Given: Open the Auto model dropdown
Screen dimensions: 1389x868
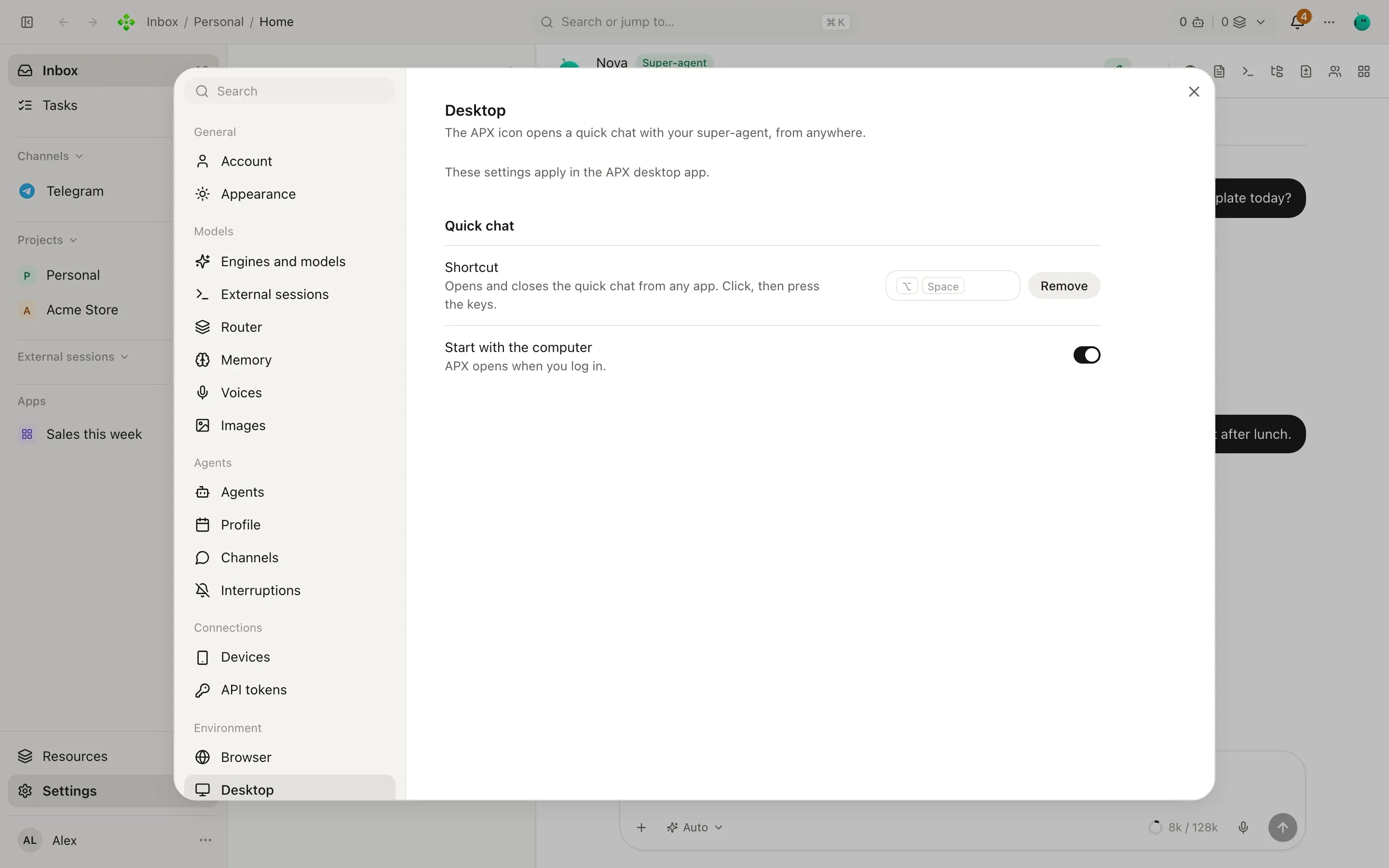Looking at the screenshot, I should (694, 827).
